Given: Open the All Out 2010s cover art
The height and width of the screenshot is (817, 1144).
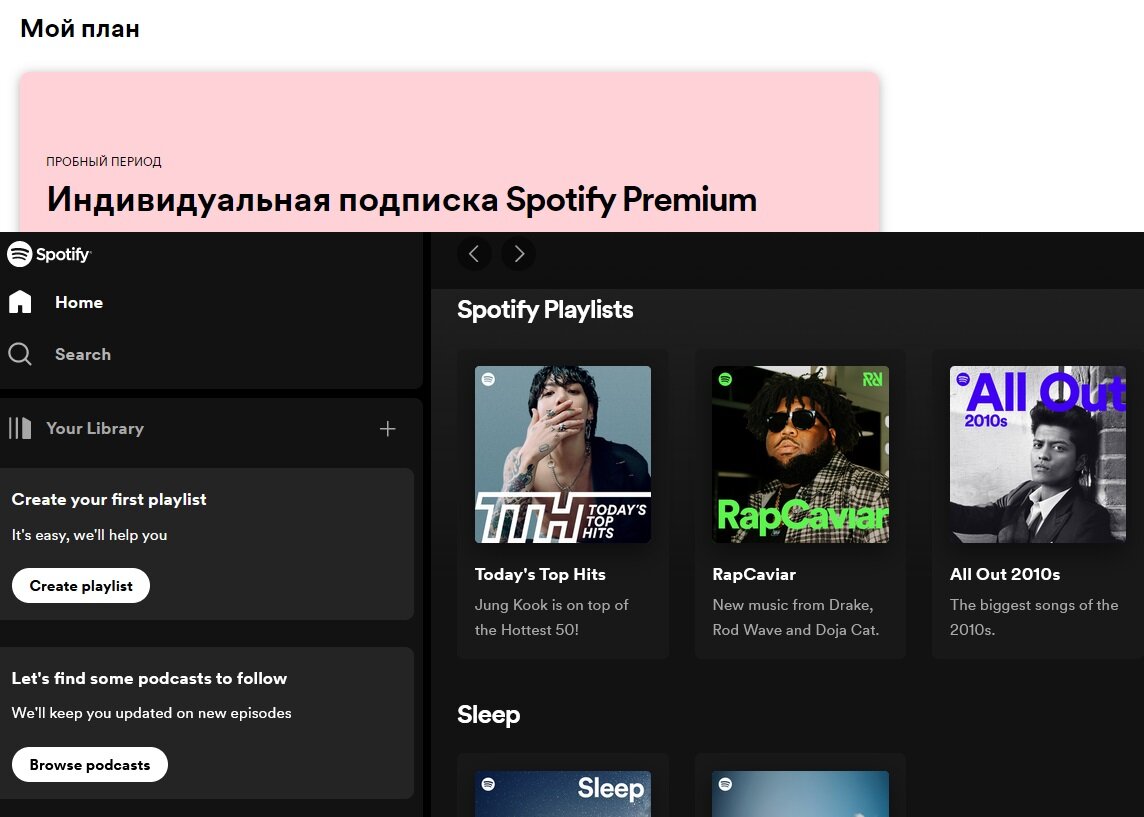Looking at the screenshot, I should 1037,454.
